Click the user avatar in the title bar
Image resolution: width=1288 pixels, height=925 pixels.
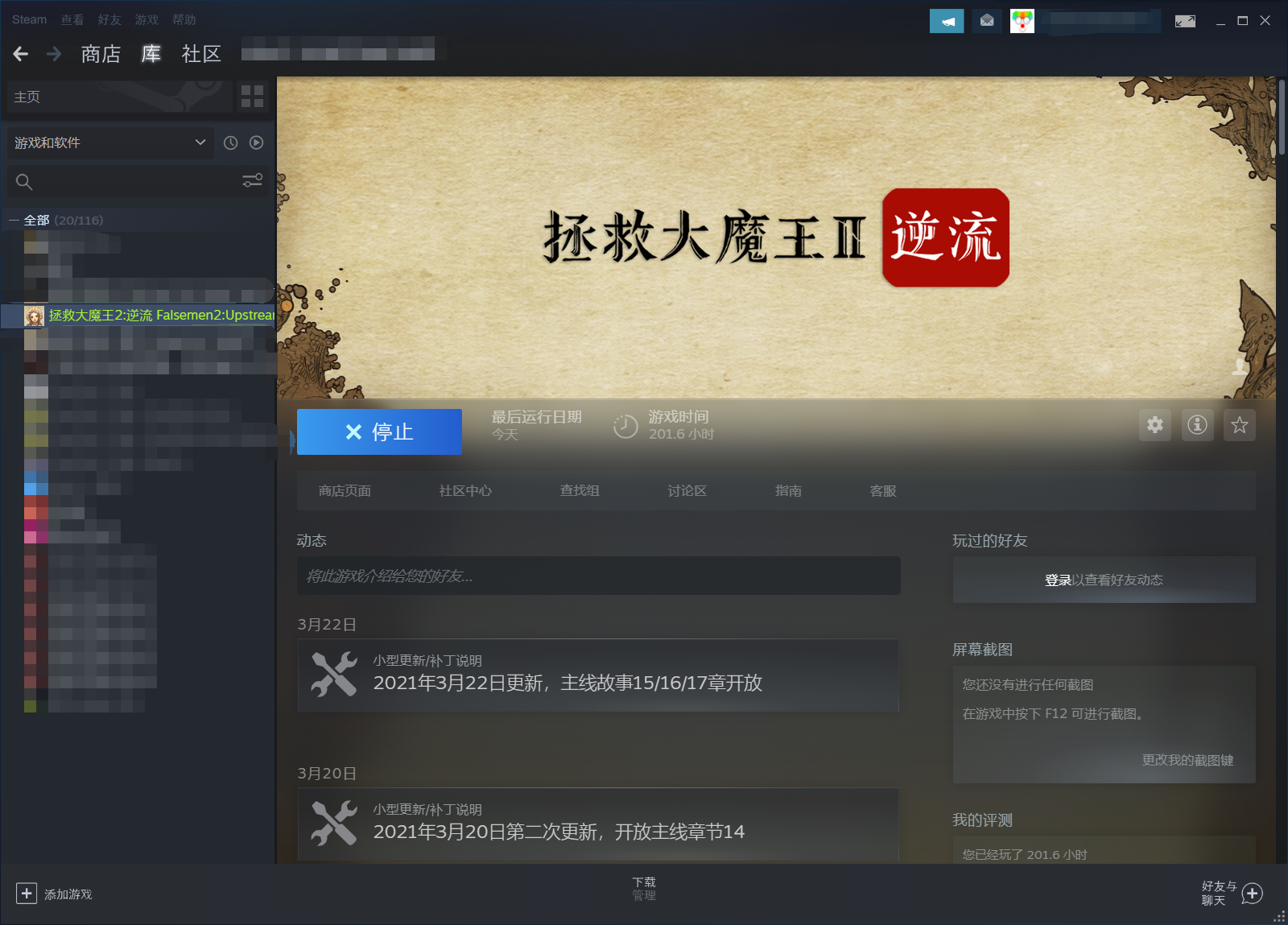tap(1022, 21)
